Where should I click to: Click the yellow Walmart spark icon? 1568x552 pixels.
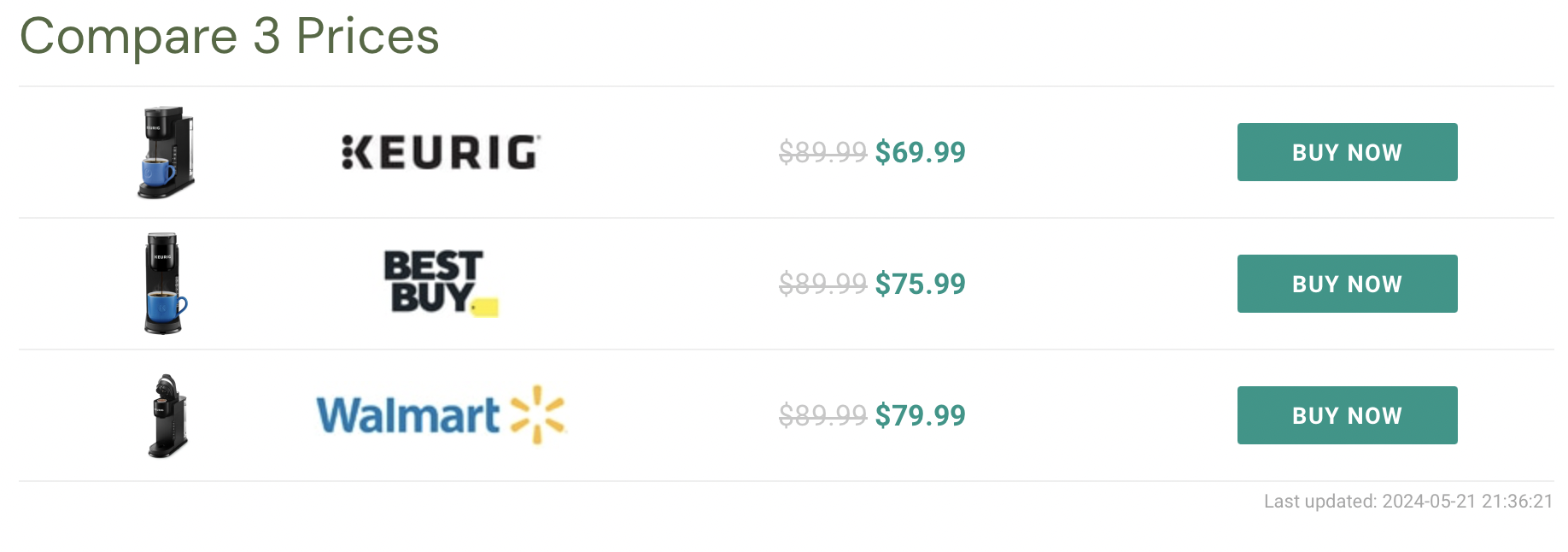[x=538, y=414]
